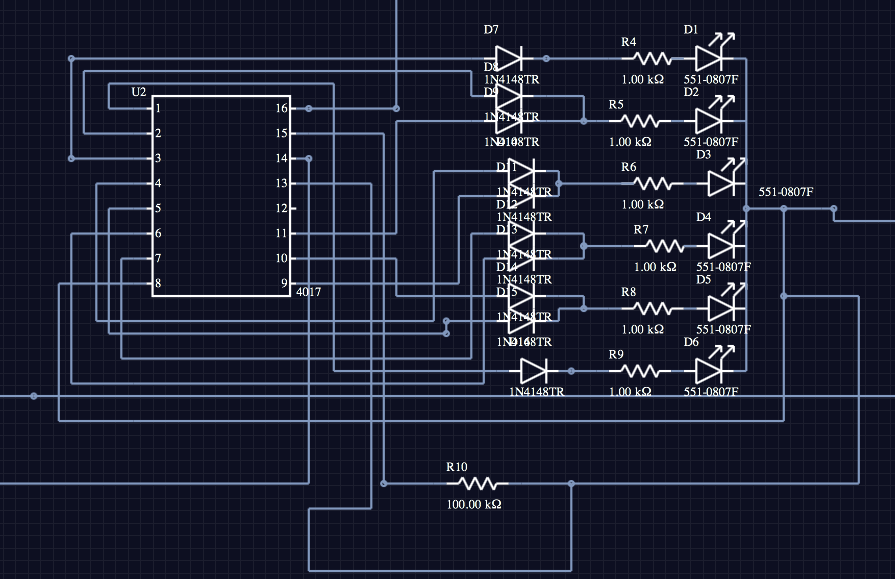Select the D4 LED symbol
Image resolution: width=895 pixels, height=579 pixels.
(x=727, y=242)
